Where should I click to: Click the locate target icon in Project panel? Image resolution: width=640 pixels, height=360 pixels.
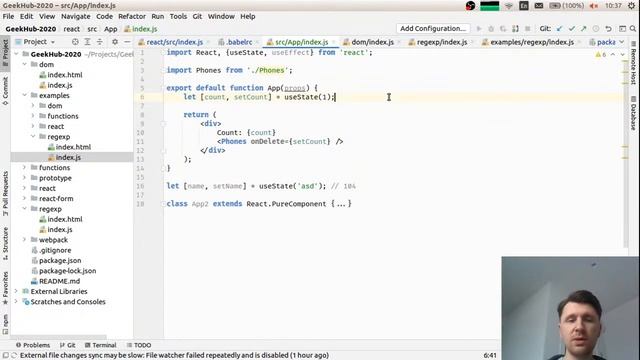[75, 42]
